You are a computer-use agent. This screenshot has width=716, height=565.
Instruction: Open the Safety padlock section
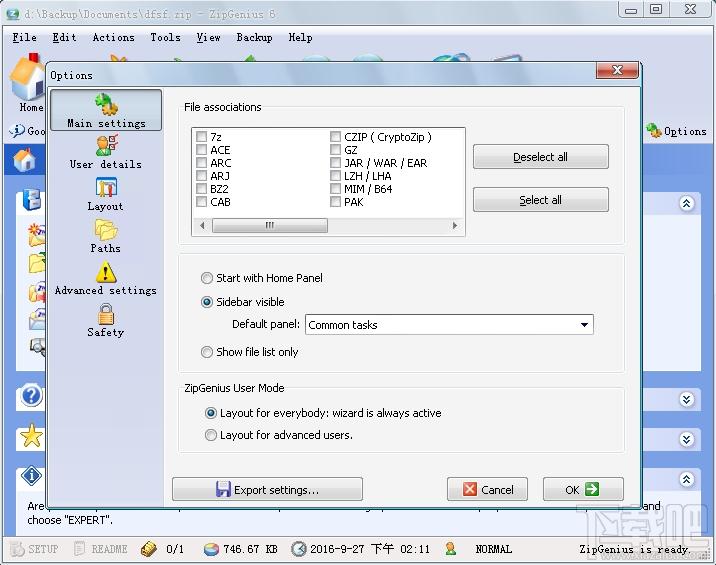tap(106, 320)
